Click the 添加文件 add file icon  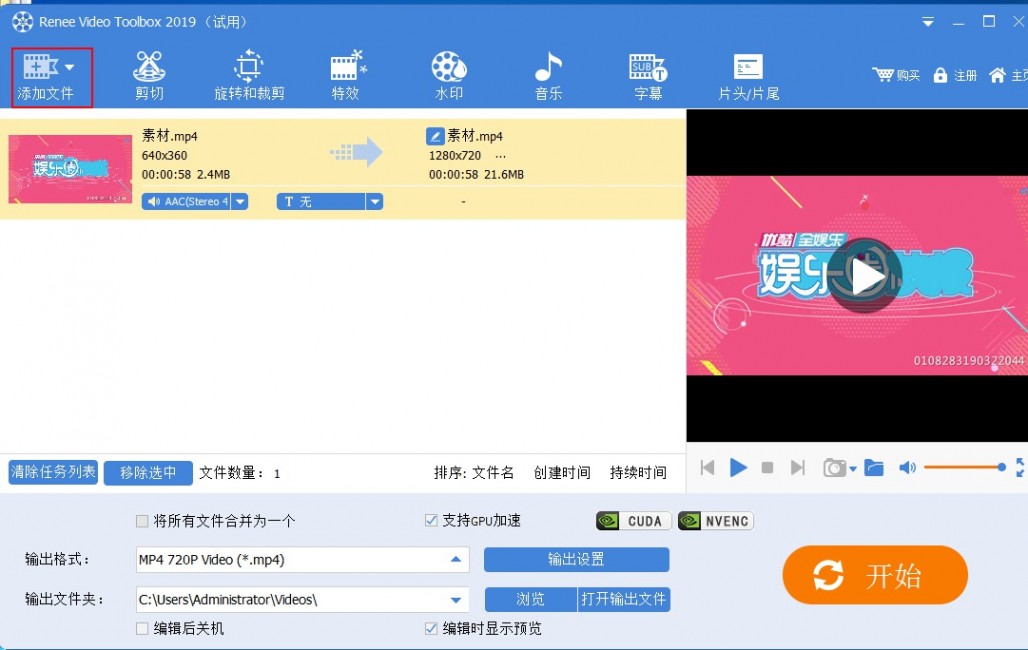[x=41, y=66]
